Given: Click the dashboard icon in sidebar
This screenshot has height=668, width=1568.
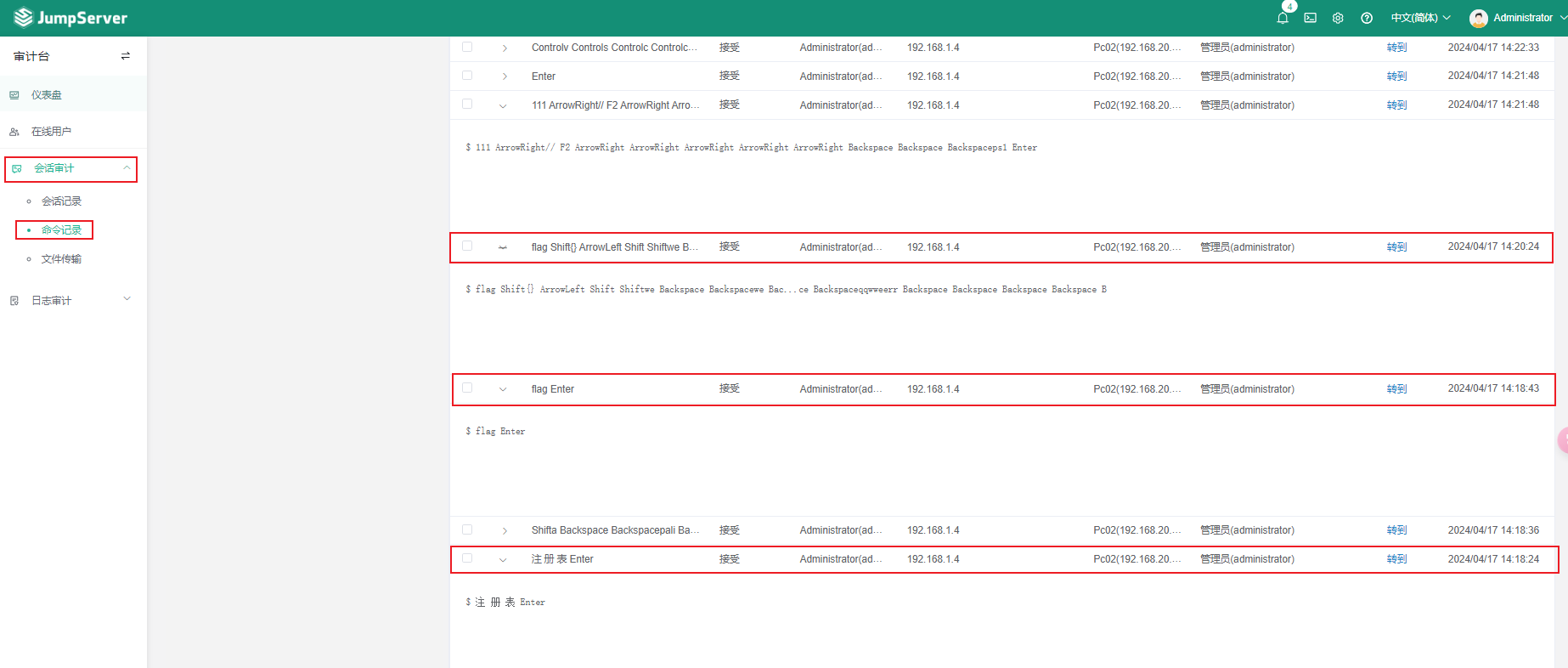Looking at the screenshot, I should [14, 95].
